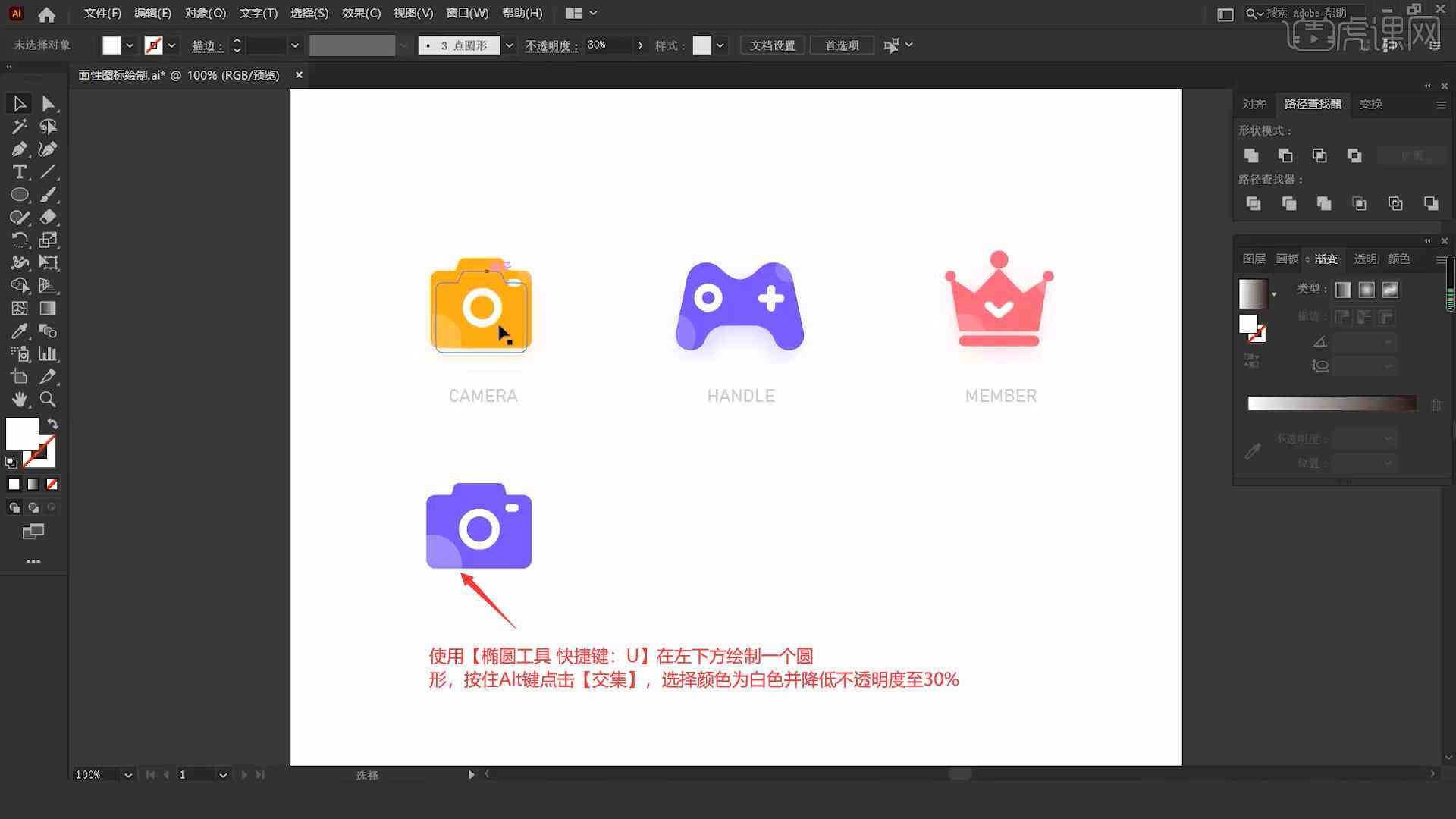Switch to the 图层 tab
1456x819 pixels.
[1252, 258]
